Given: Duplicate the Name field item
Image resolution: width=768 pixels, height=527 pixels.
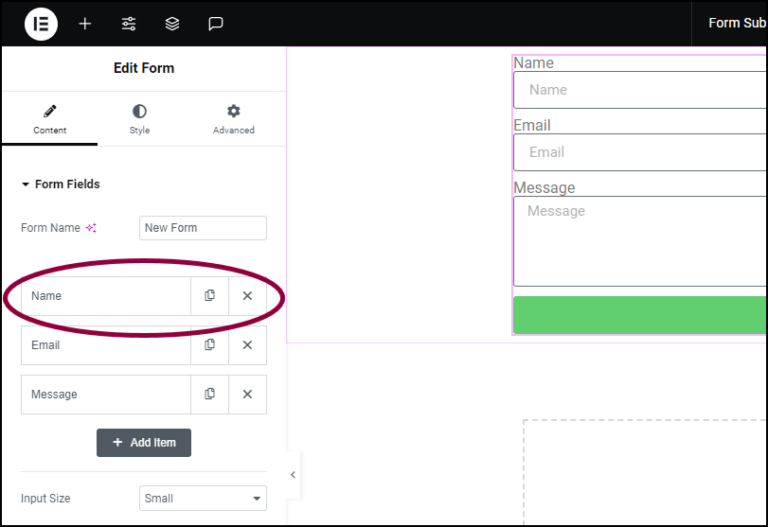Looking at the screenshot, I should [x=210, y=296].
